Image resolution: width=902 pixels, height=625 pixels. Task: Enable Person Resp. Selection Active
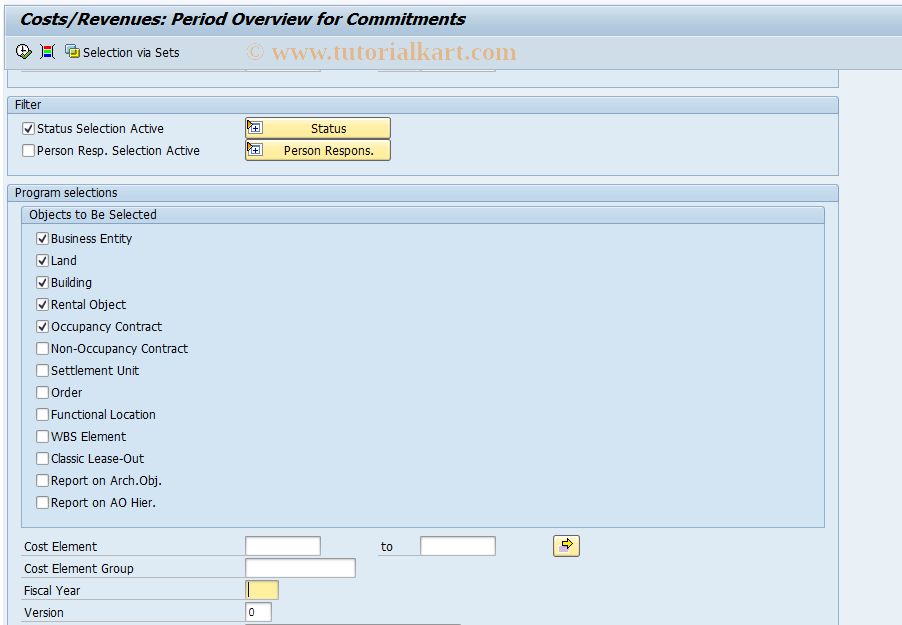28,150
